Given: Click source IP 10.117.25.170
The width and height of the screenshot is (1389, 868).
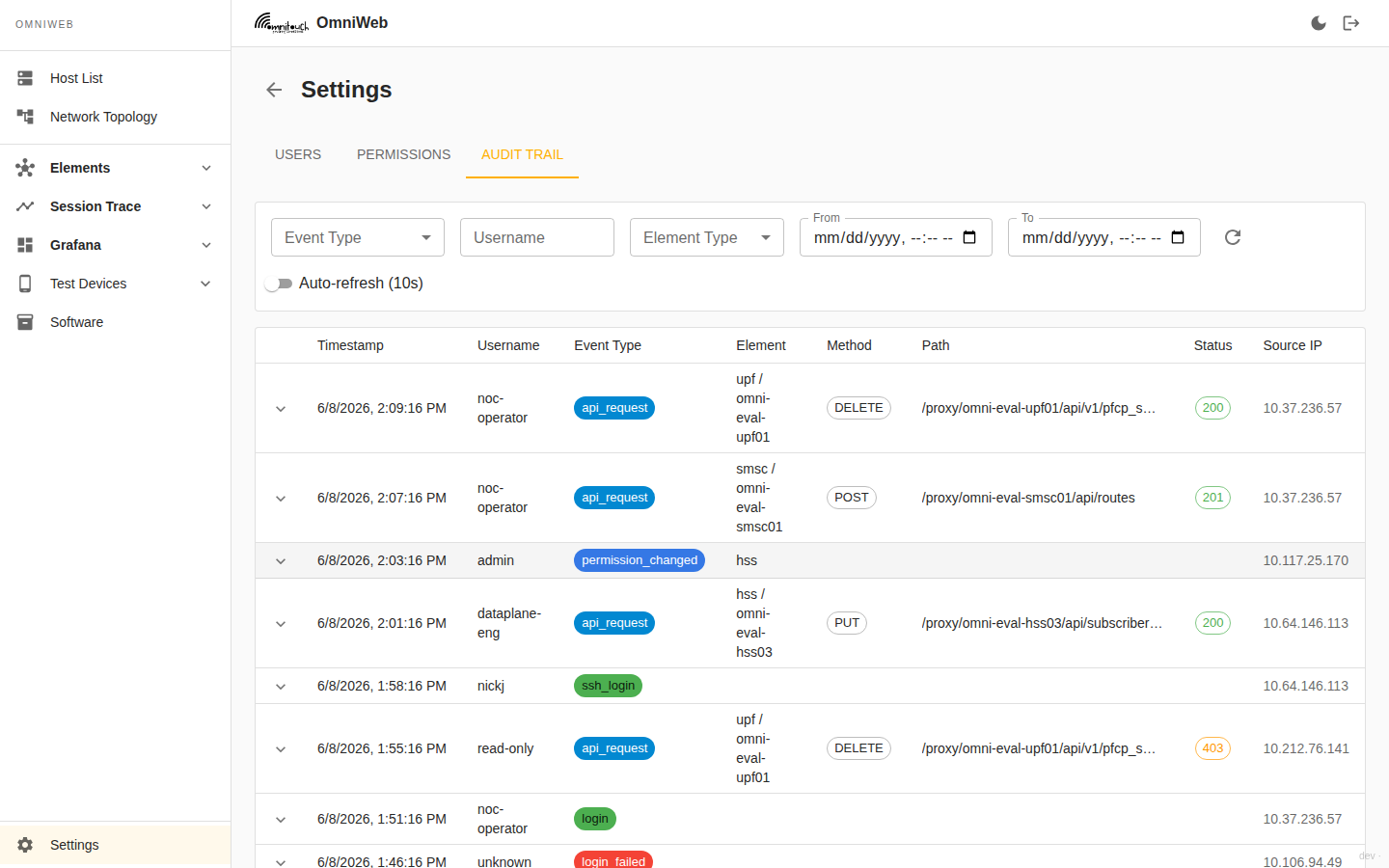Looking at the screenshot, I should tap(1306, 560).
